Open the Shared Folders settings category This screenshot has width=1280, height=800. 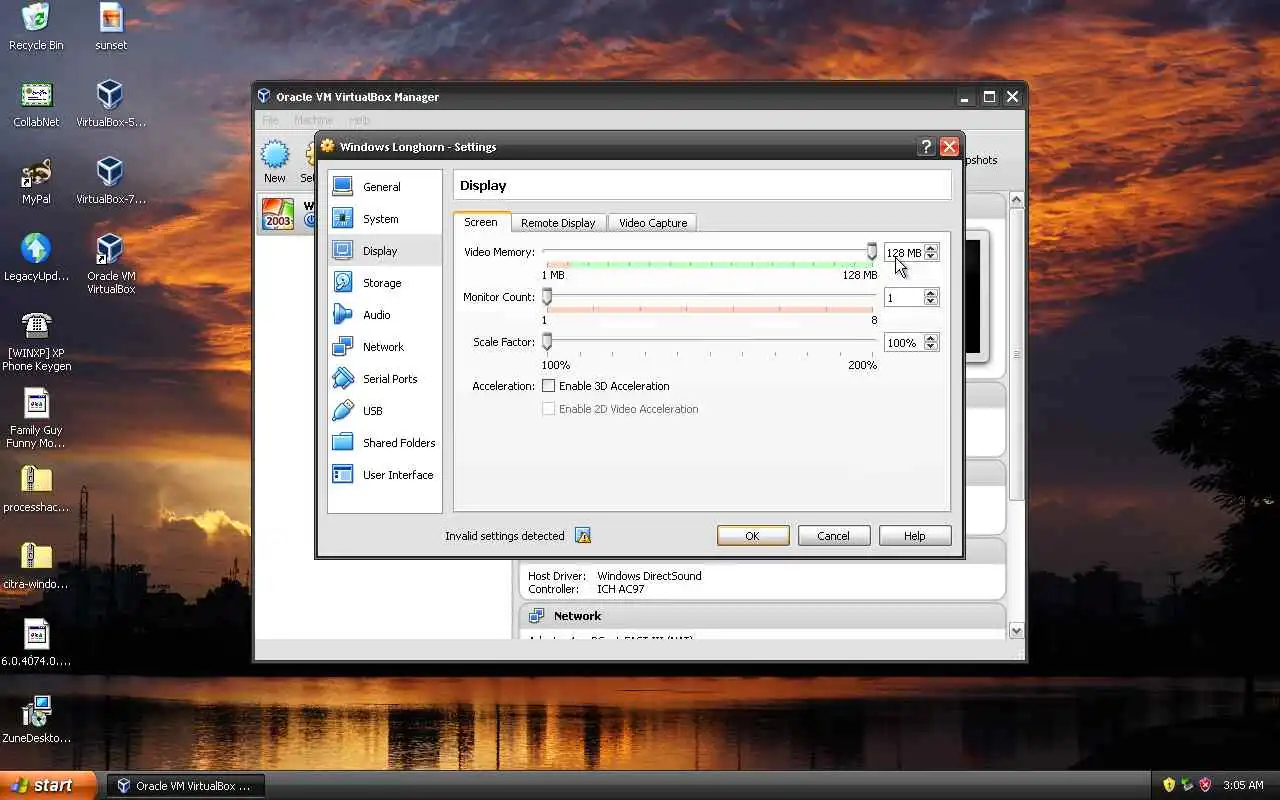point(385,443)
